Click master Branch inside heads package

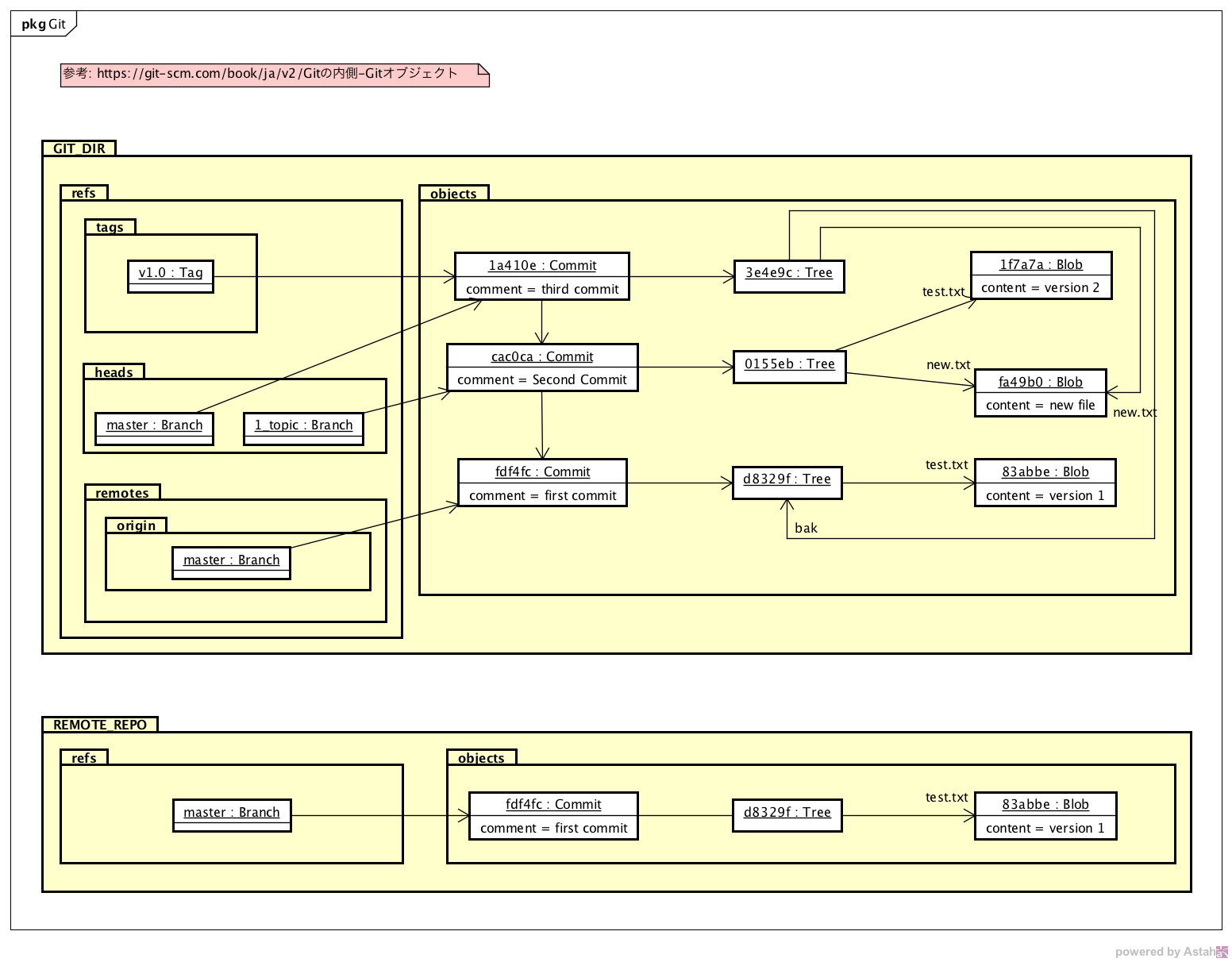pyautogui.click(x=154, y=429)
